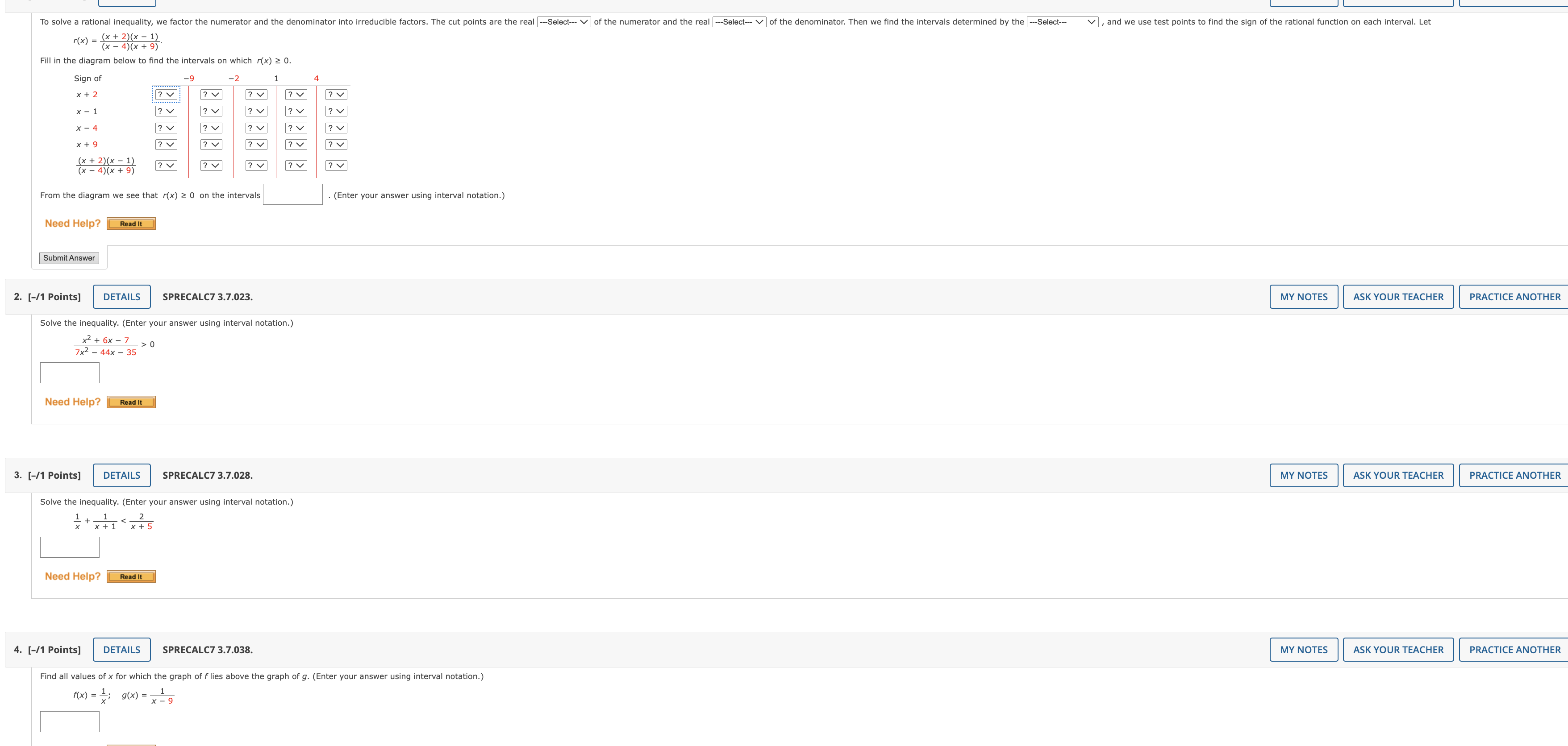1568x746 pixels.
Task: Open second Select dropdown for denominator cut points
Action: tap(739, 22)
